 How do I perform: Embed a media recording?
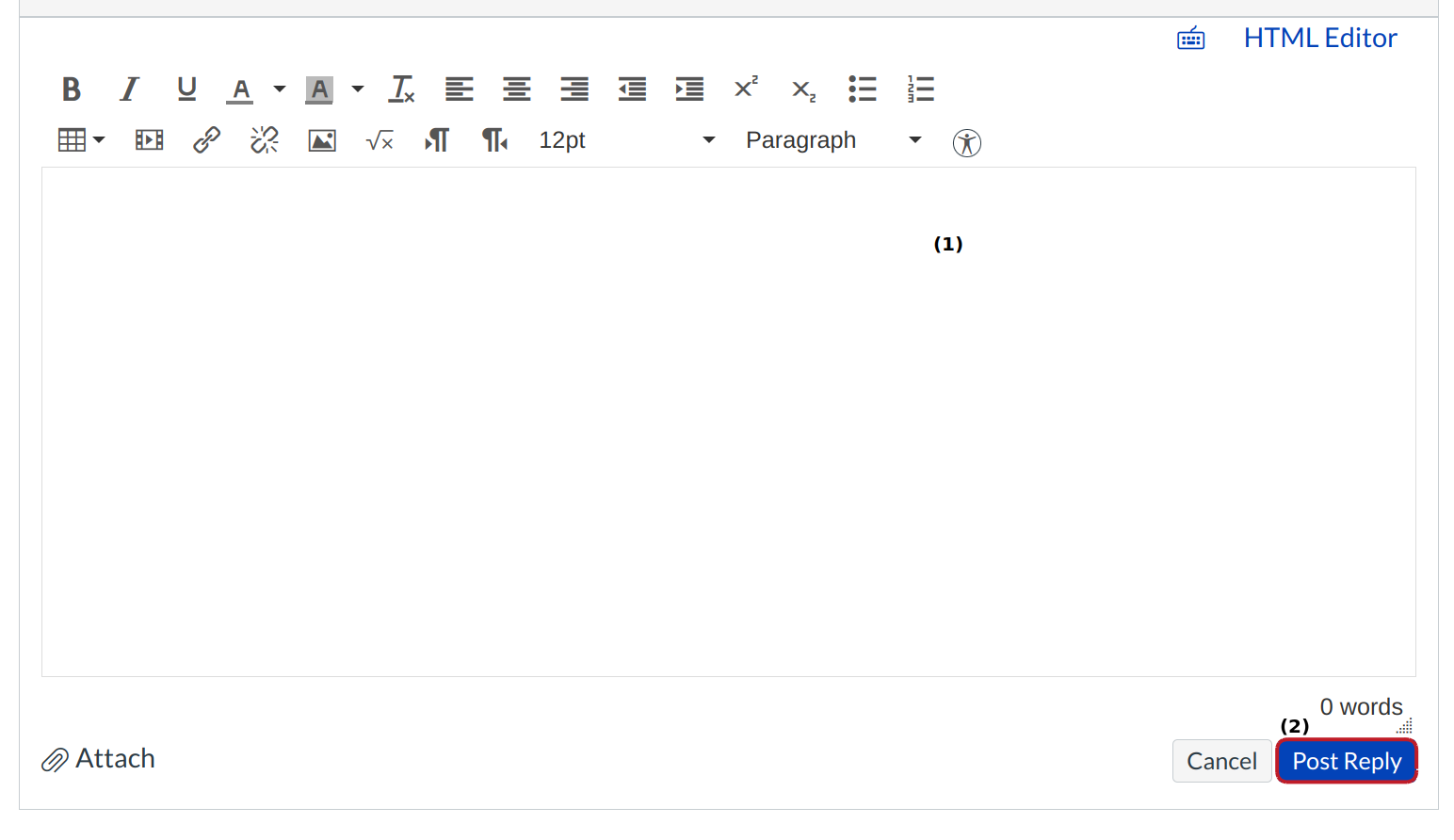(149, 139)
